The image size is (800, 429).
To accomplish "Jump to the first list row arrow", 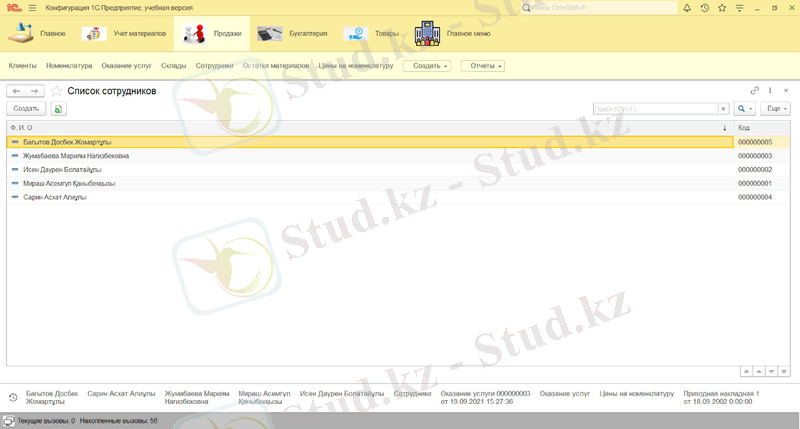I will 746,371.
